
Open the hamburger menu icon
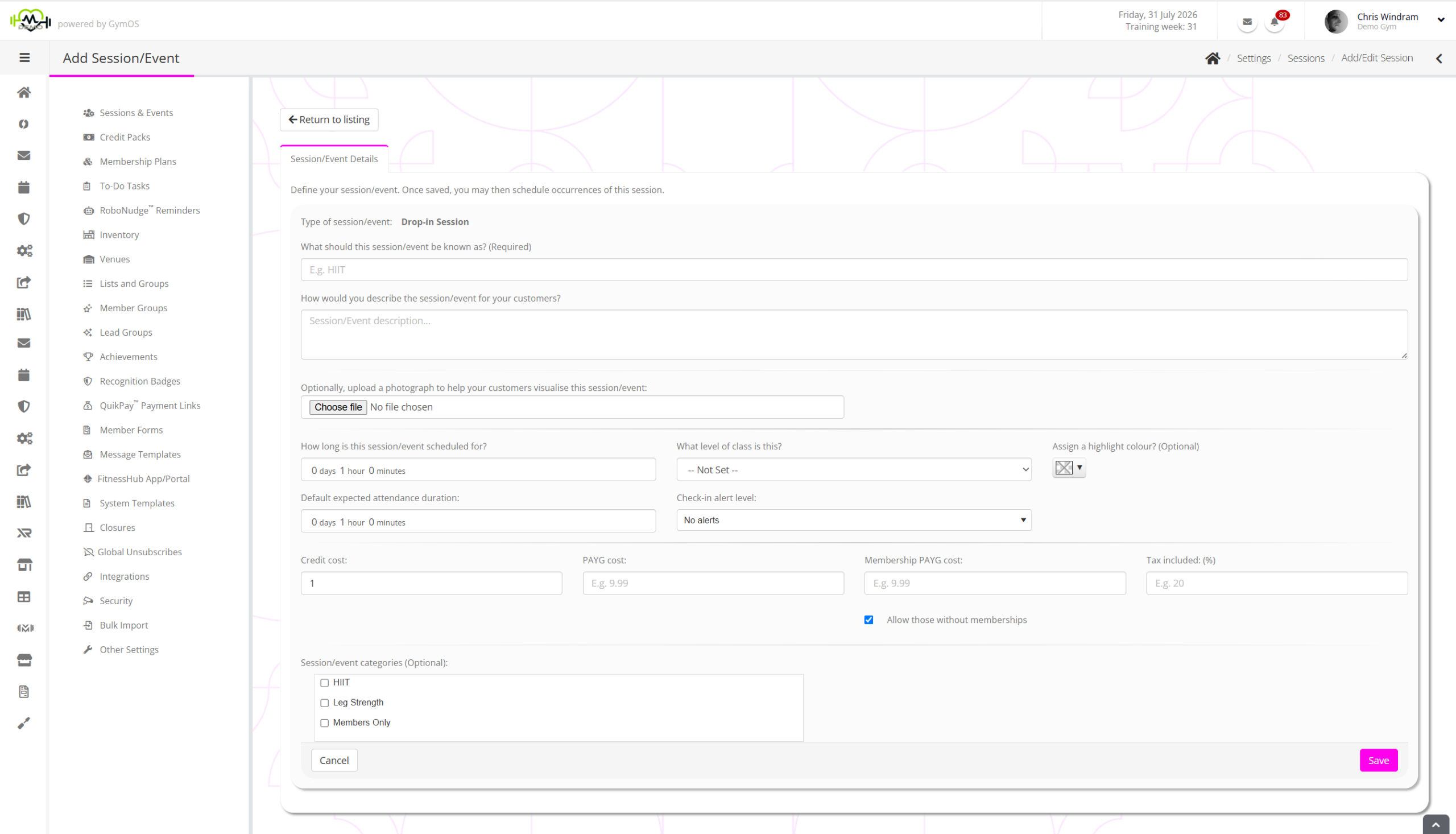click(x=24, y=58)
